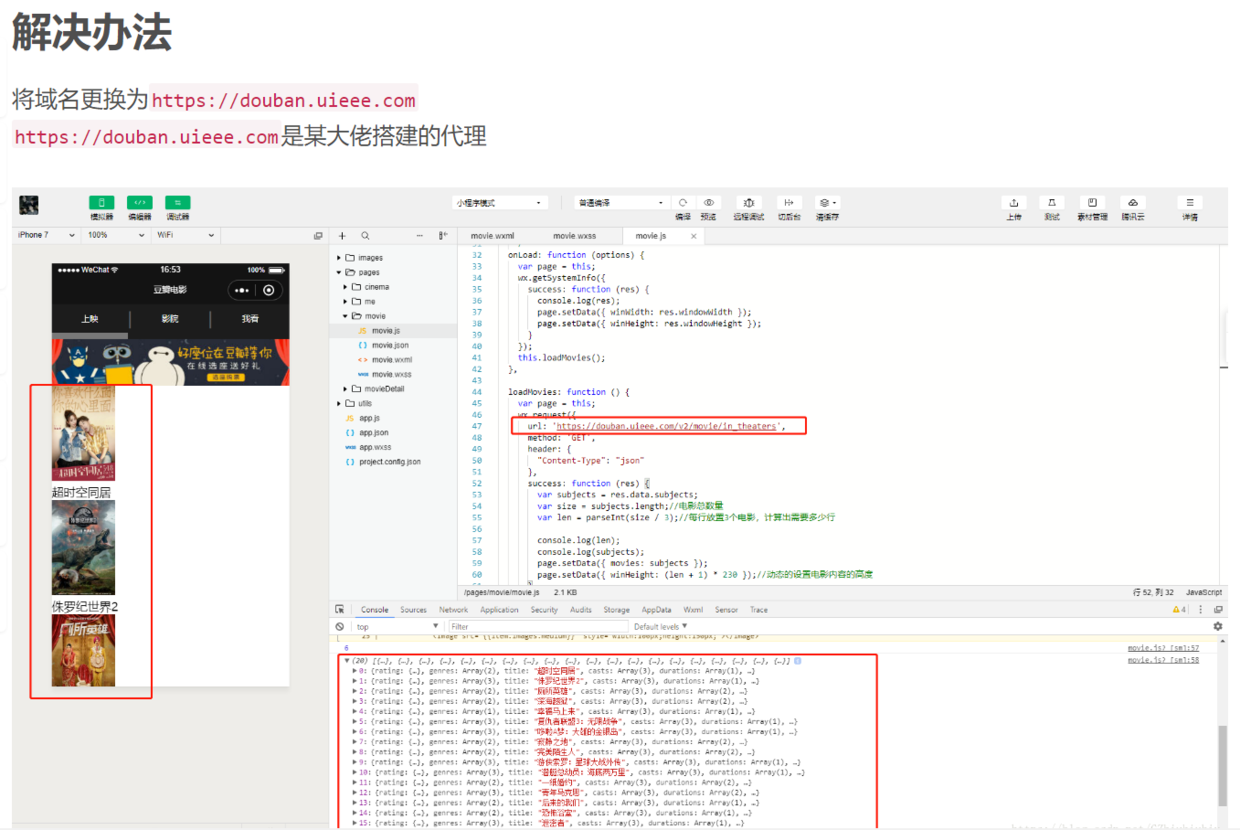The height and width of the screenshot is (830, 1240).
Task: Click the detach simulator window icon
Action: pyautogui.click(x=318, y=236)
